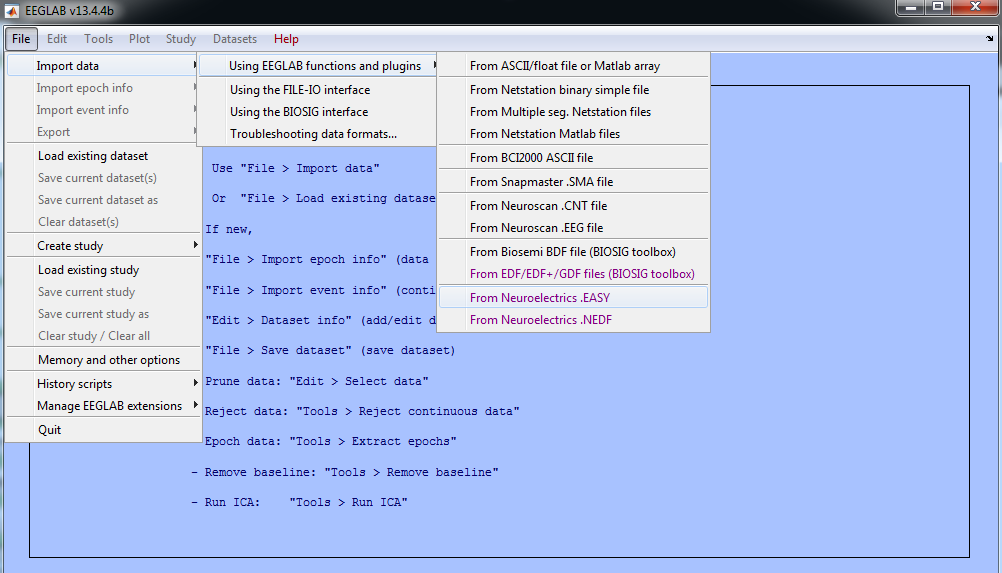Click the 'Run ICA' instruction text line
This screenshot has height=573, width=1002.
[x=299, y=502]
